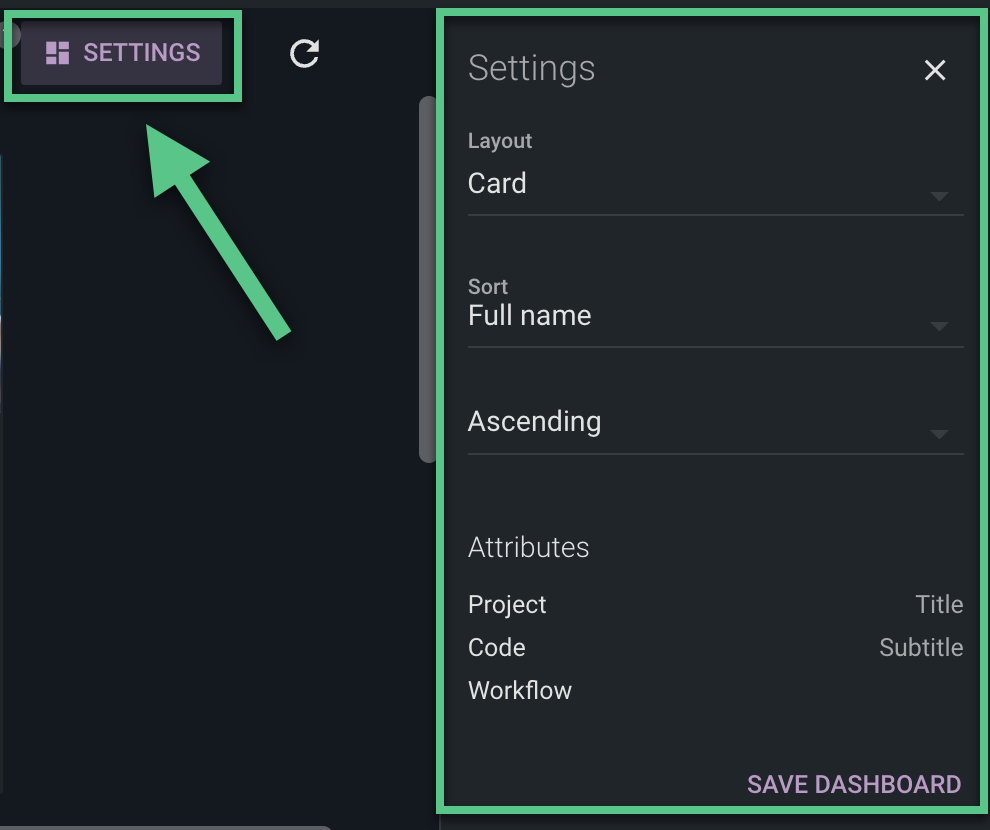This screenshot has height=830, width=990.
Task: Open the Sort dropdown showing Full name
Action: coord(715,316)
